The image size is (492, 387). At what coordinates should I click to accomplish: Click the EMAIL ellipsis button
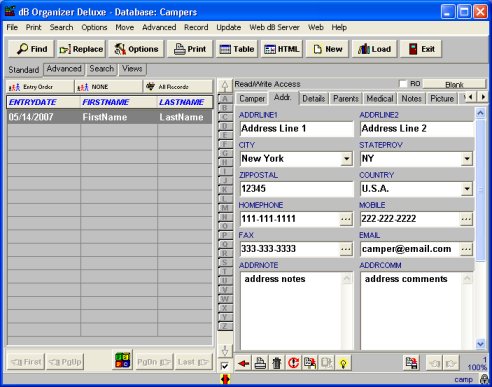click(x=466, y=249)
